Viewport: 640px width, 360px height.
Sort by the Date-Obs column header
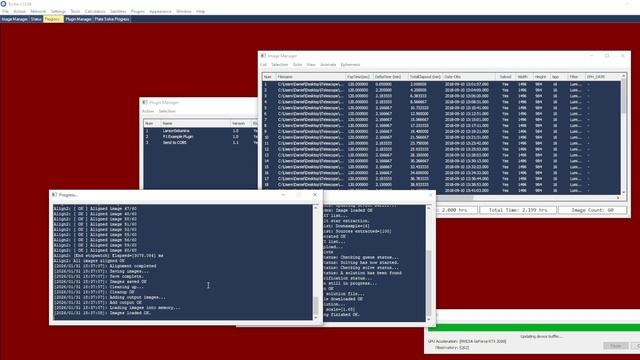click(469, 77)
